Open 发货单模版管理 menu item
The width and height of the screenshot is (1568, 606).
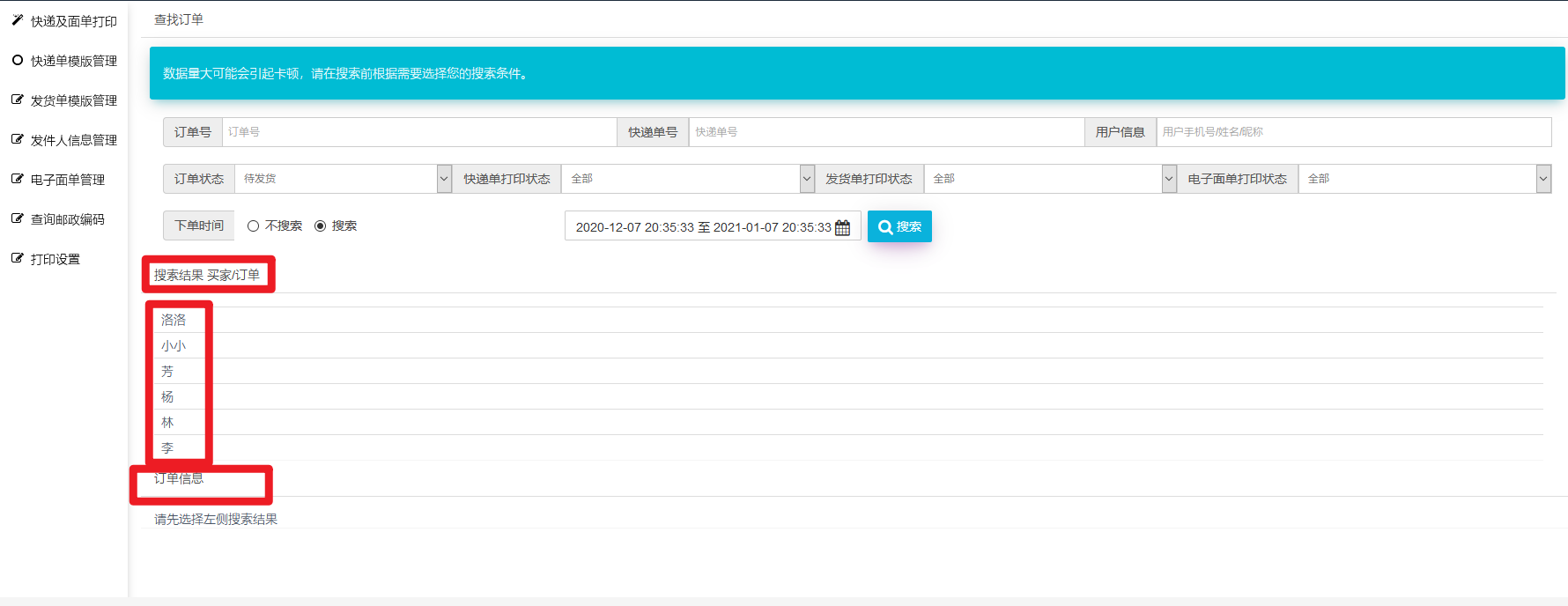pos(74,100)
